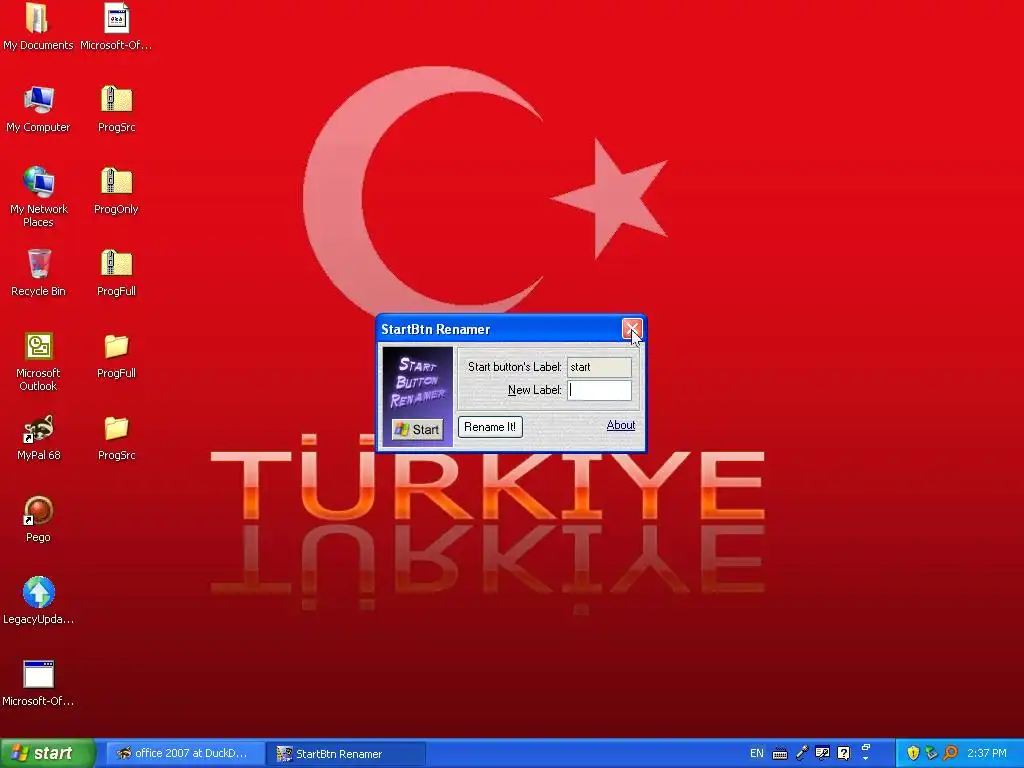Click the 2:37 PM clock
1024x768 pixels.
(987, 753)
